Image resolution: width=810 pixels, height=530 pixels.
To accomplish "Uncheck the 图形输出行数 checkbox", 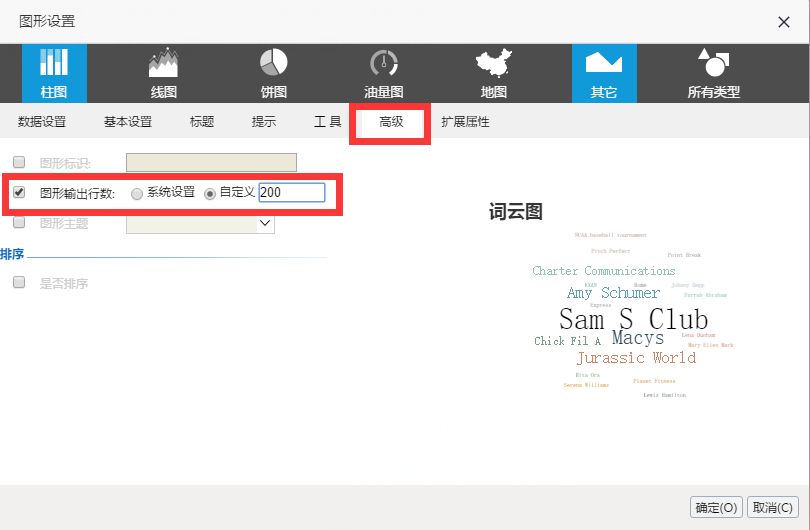I will point(19,192).
